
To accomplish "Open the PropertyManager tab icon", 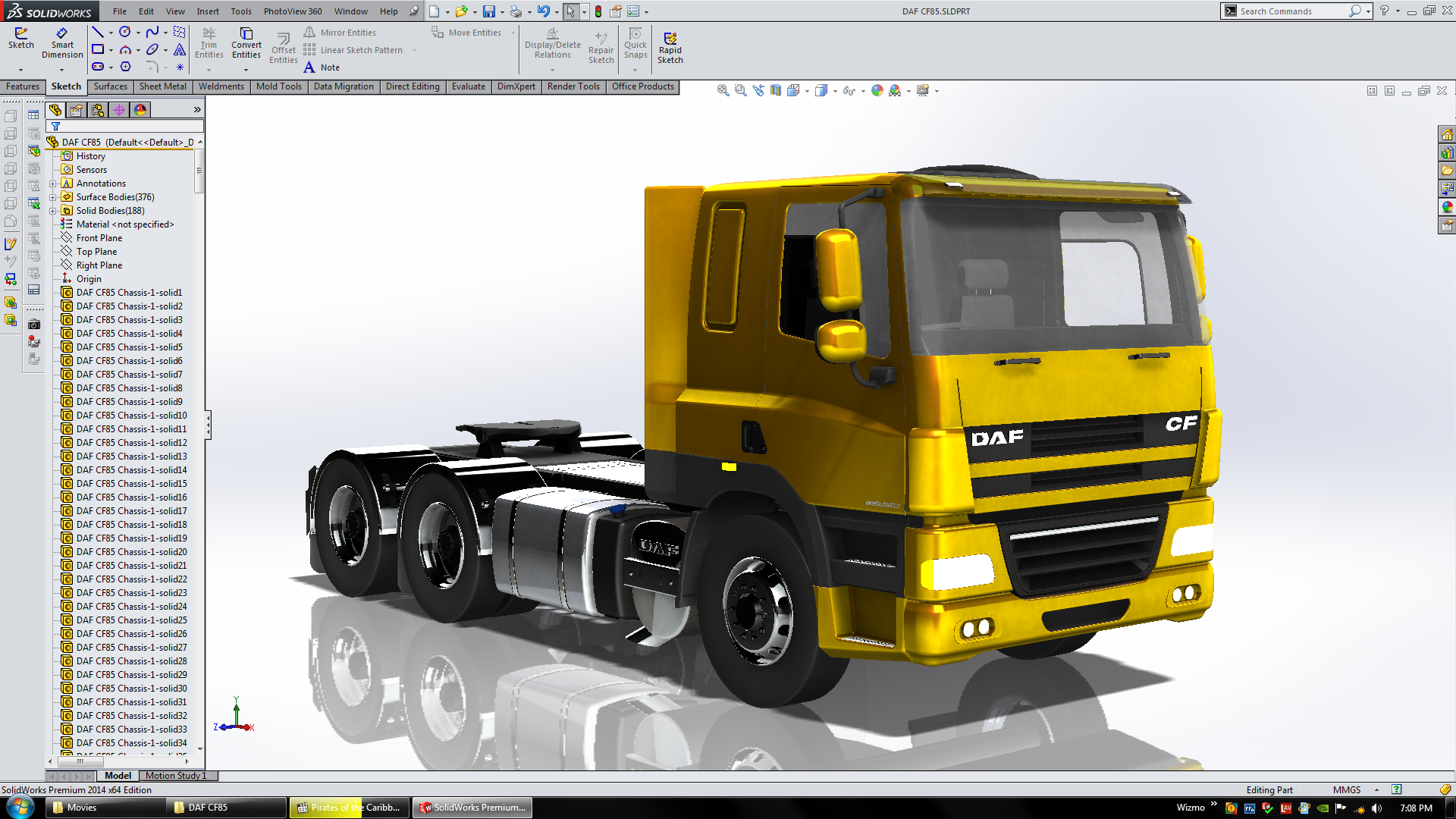I will pos(77,110).
